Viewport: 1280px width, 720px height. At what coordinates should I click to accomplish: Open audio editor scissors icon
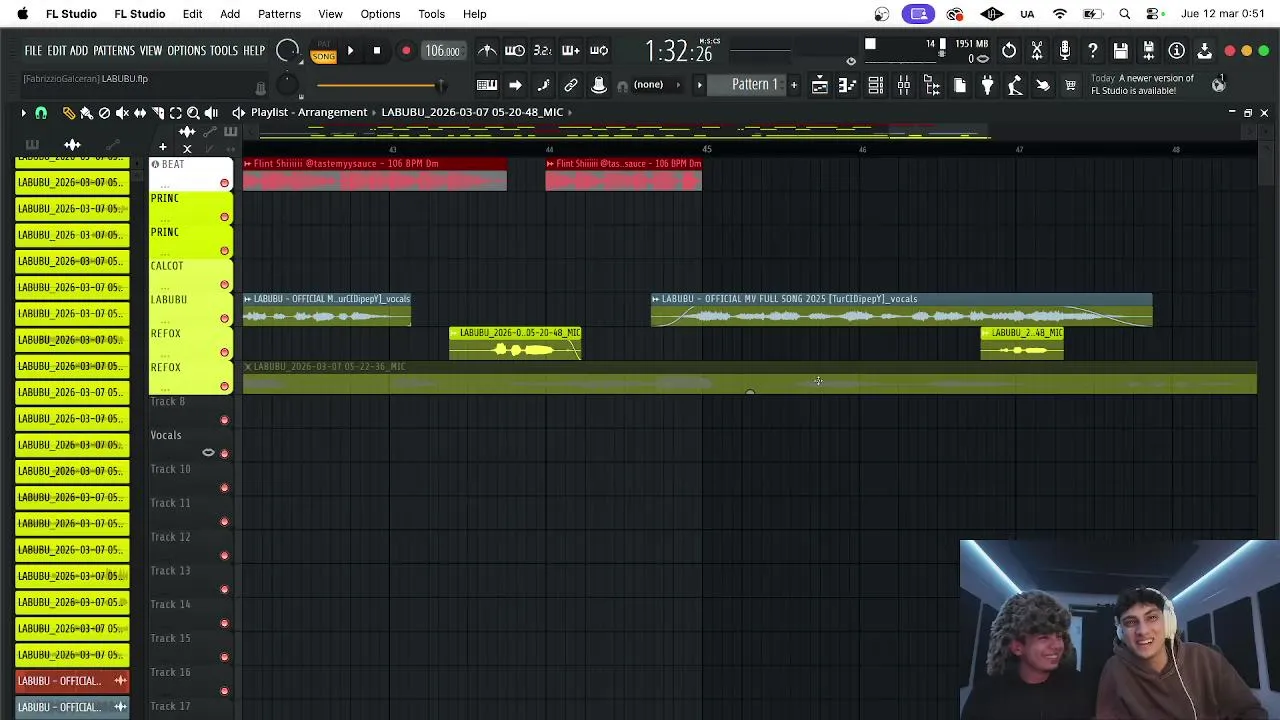click(1037, 50)
